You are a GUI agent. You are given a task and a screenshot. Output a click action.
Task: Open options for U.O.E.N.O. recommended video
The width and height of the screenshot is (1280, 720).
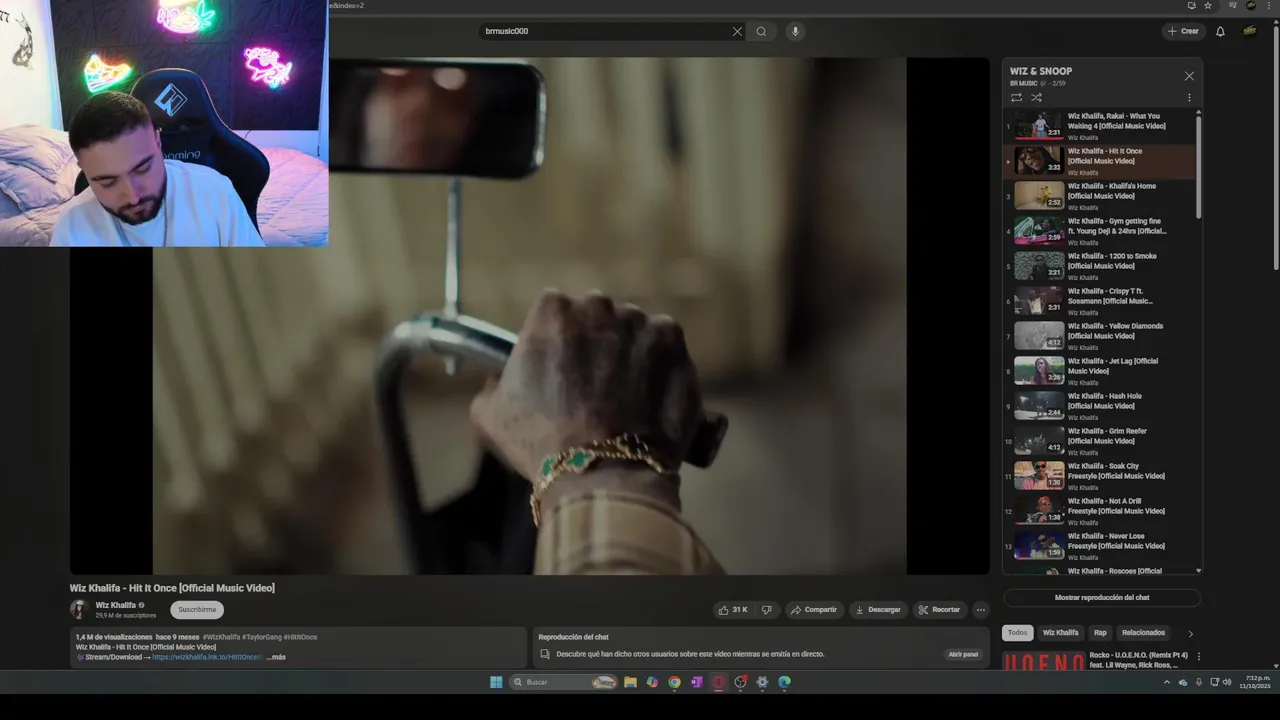coord(1198,656)
